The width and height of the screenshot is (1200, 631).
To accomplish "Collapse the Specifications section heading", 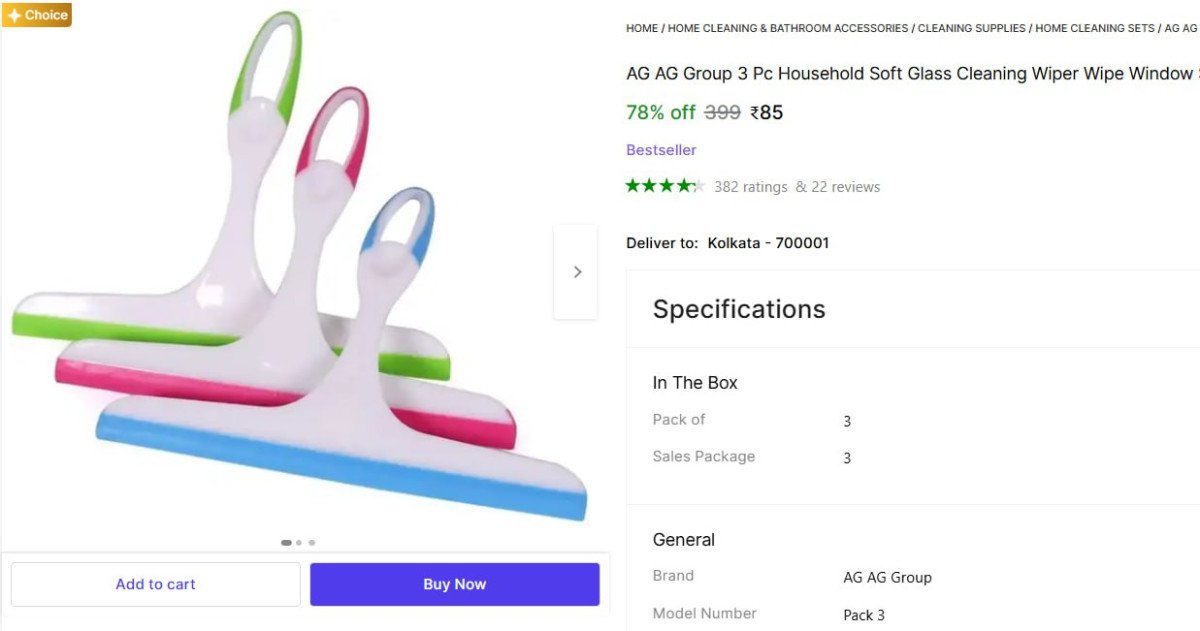I will [x=739, y=309].
